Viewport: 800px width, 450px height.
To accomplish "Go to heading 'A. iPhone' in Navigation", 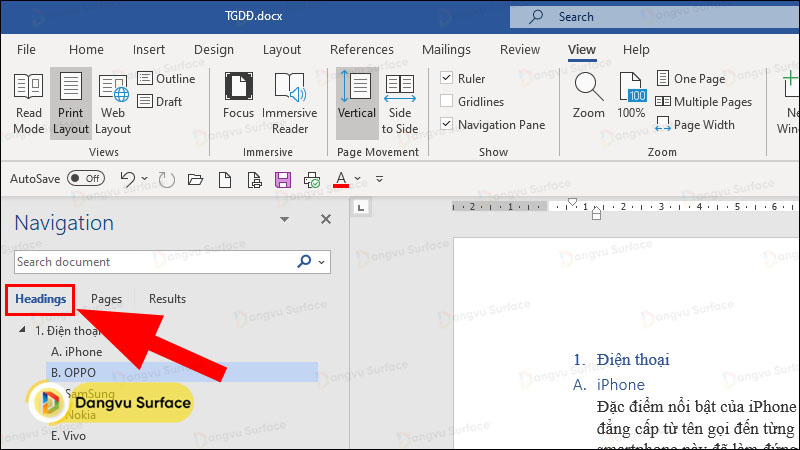I will [x=77, y=352].
